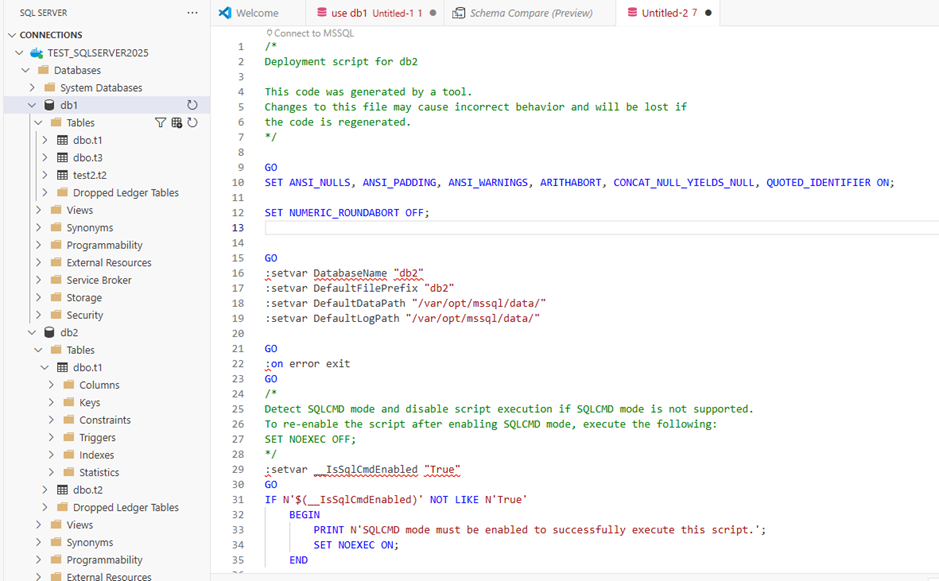Collapse the db2 dbo.t1 table node
Screen dimensions: 939x581
(45, 367)
